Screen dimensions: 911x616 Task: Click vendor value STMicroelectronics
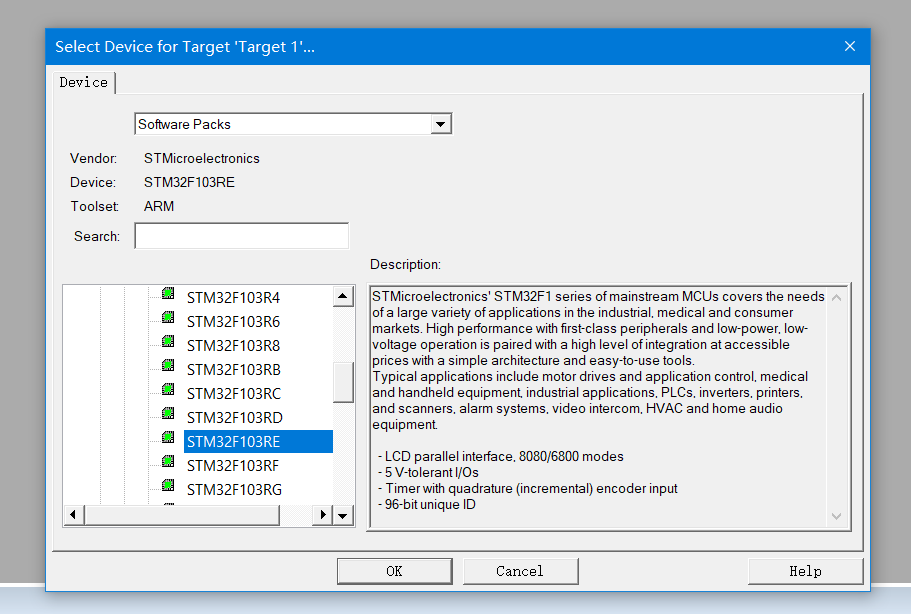pos(202,159)
